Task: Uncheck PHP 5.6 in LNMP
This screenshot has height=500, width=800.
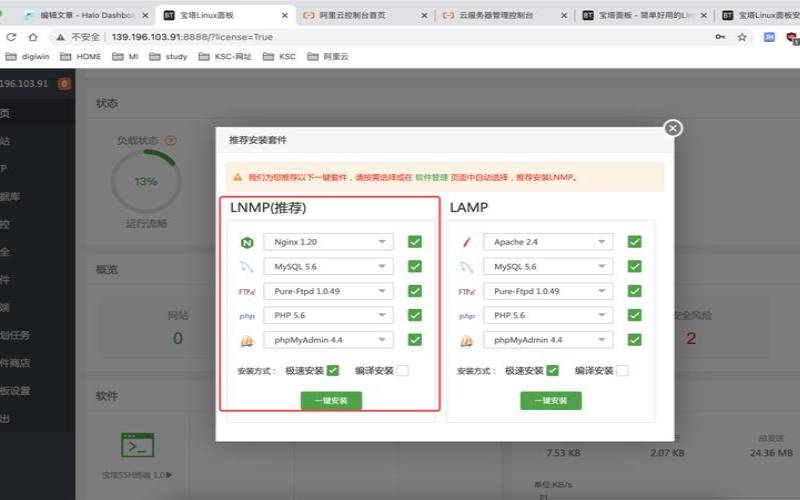Action: point(415,315)
